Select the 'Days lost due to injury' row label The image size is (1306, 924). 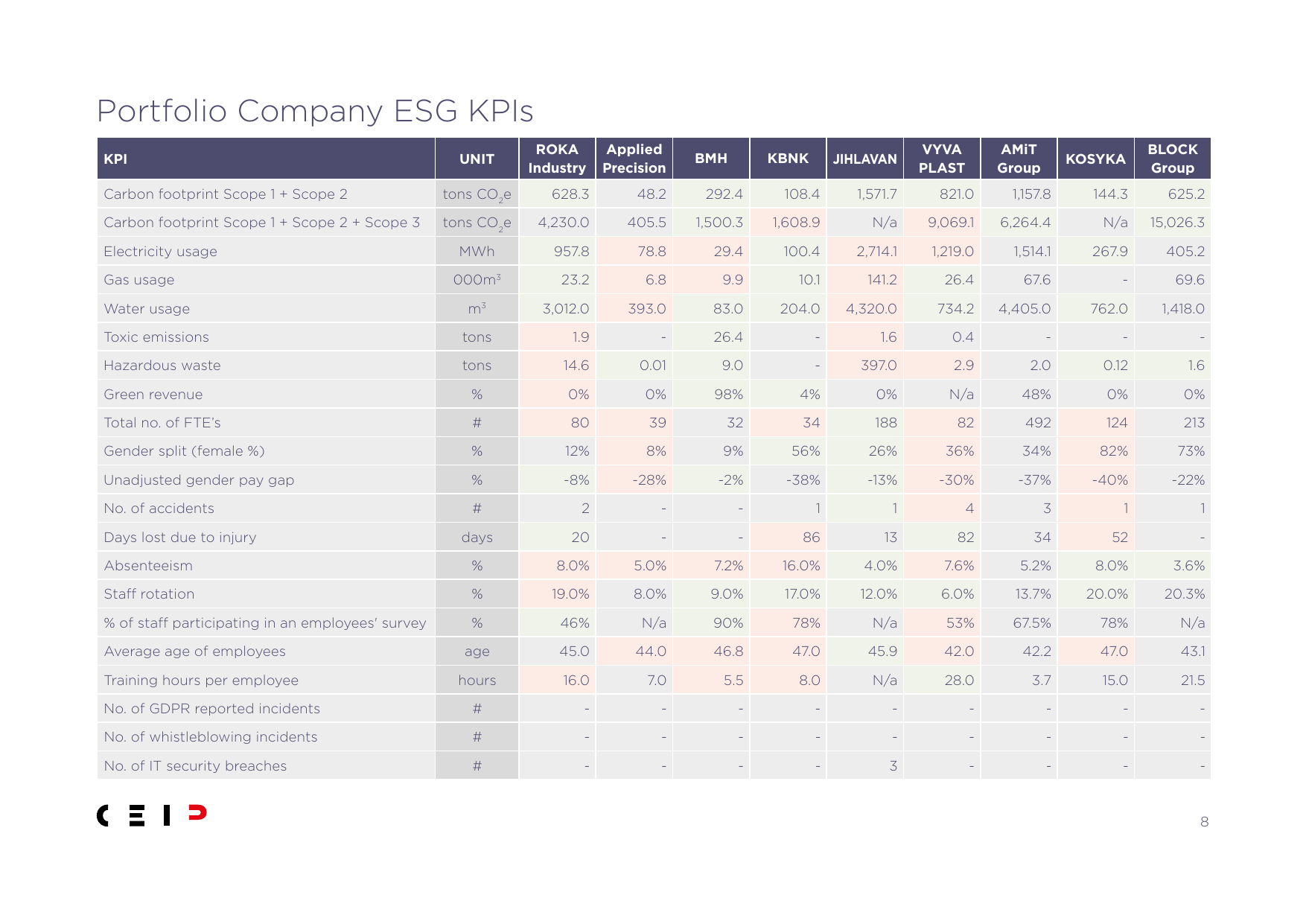pyautogui.click(x=180, y=538)
